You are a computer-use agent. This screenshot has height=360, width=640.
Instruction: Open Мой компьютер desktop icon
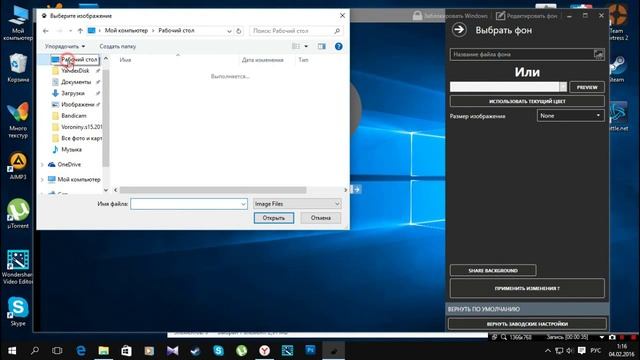click(18, 24)
